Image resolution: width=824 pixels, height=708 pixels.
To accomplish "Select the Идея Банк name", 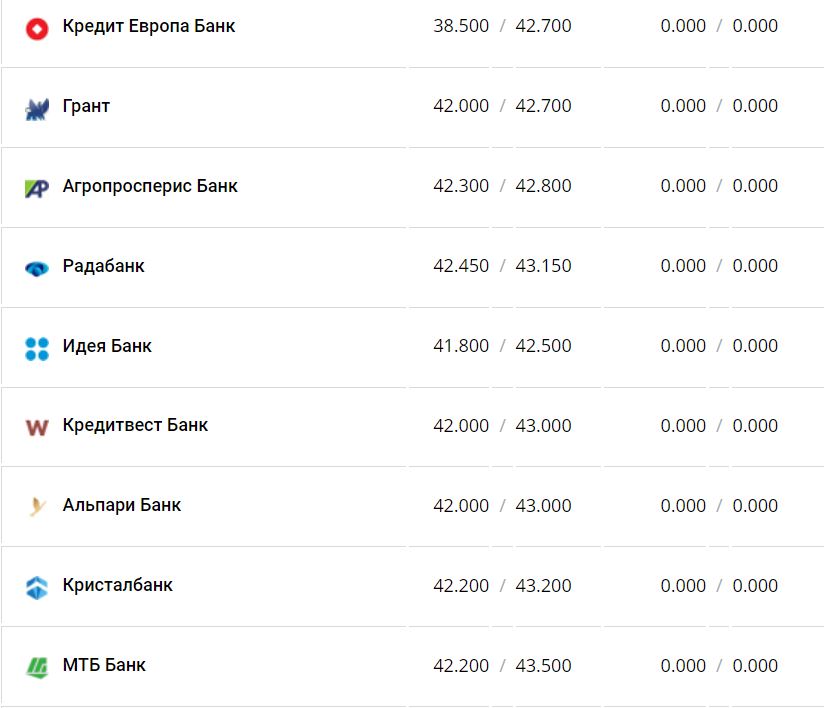I will point(107,346).
